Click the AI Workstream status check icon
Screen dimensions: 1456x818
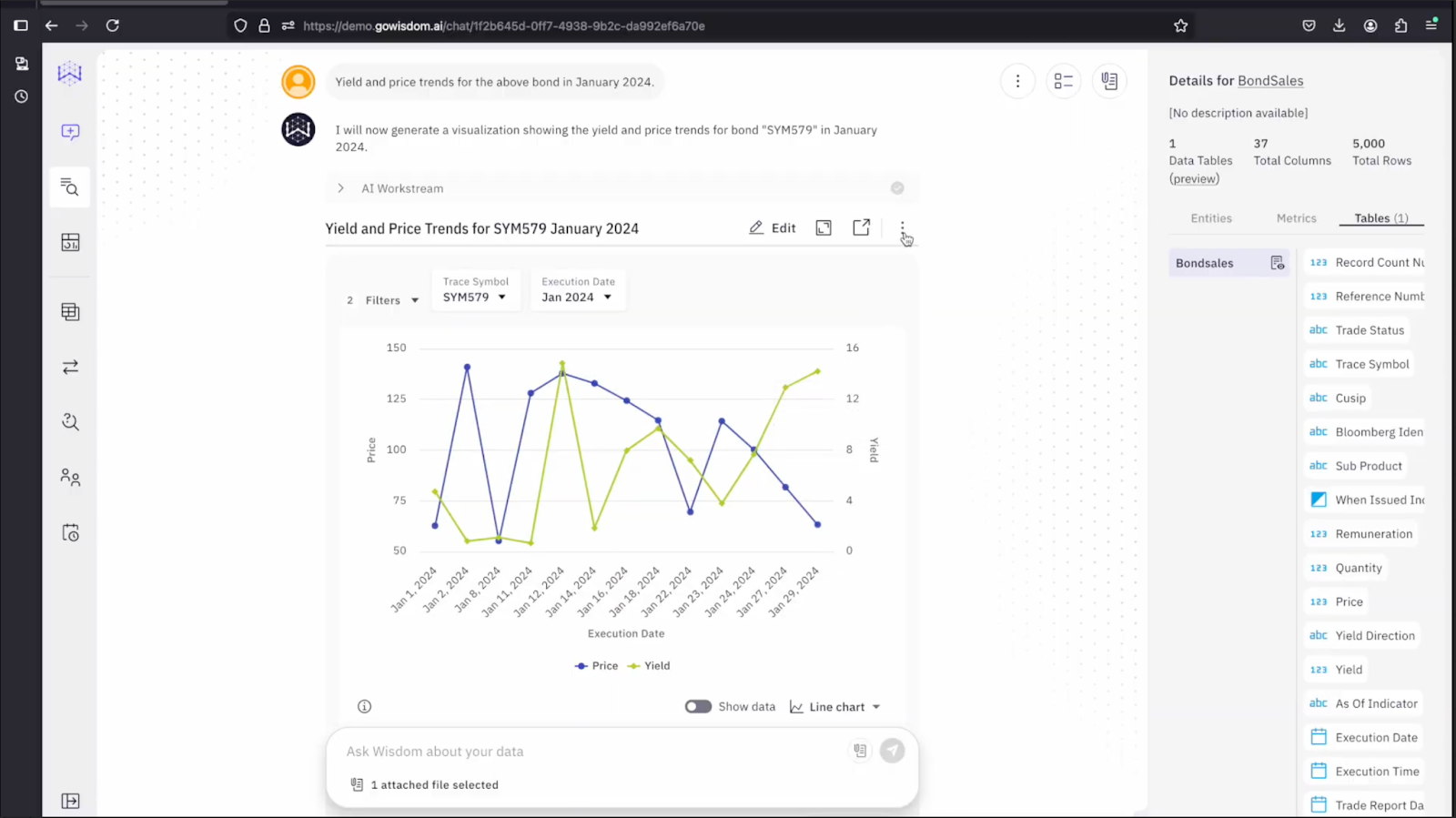[897, 188]
